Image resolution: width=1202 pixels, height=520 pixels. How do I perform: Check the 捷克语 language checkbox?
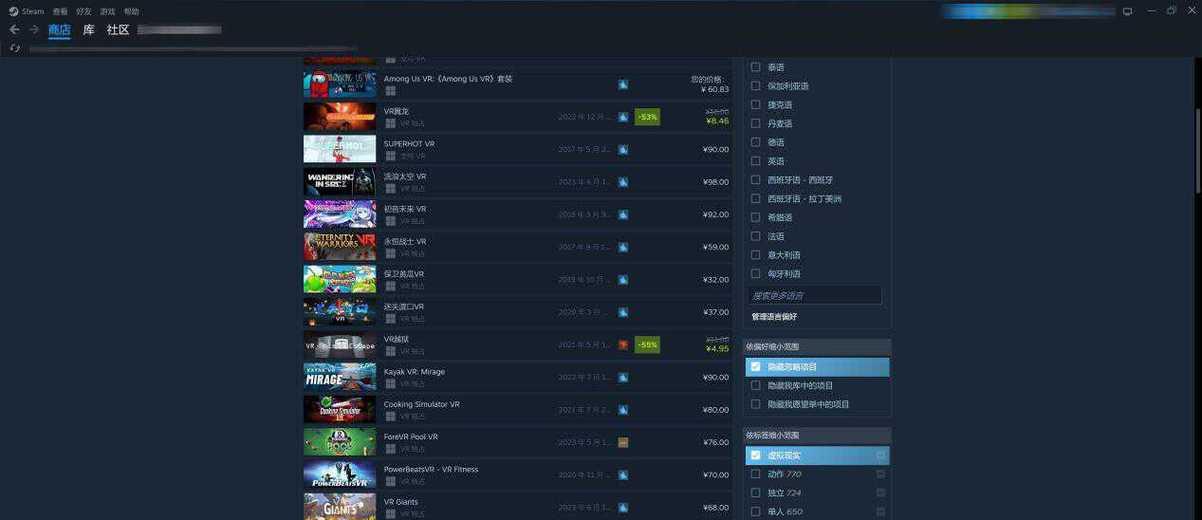point(756,105)
